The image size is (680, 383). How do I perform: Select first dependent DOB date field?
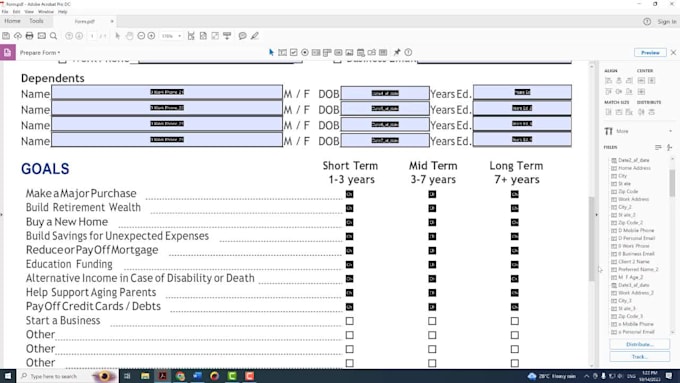pyautogui.click(x=385, y=93)
